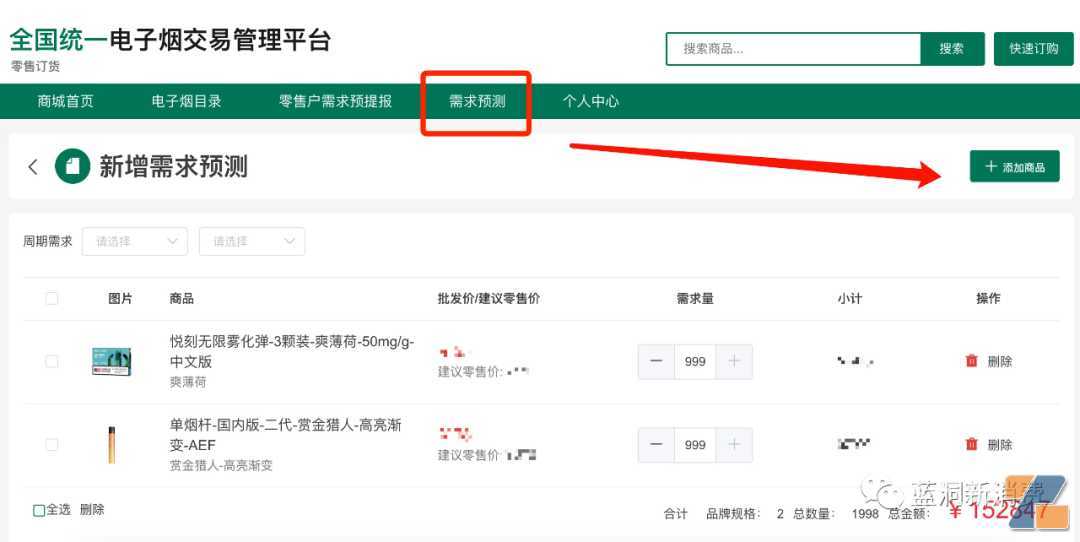
Task: Click the product name 悦刻无限雾化弹-3颗装-爽薄荷
Action: point(293,351)
